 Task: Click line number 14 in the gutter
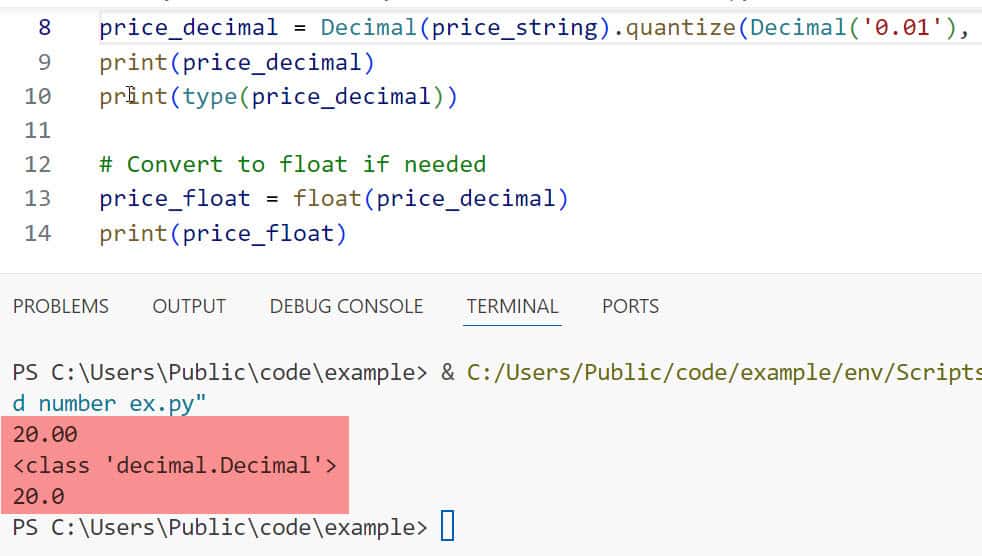click(37, 233)
